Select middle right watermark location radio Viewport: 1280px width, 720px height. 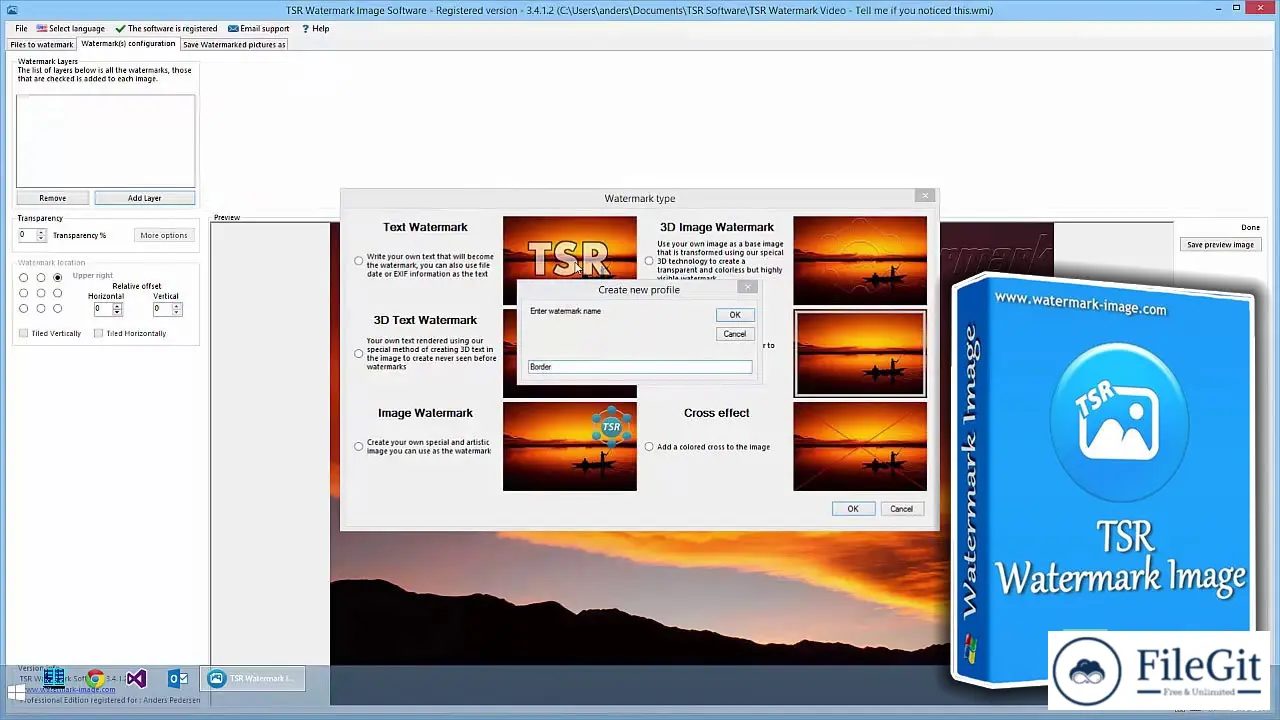57,293
